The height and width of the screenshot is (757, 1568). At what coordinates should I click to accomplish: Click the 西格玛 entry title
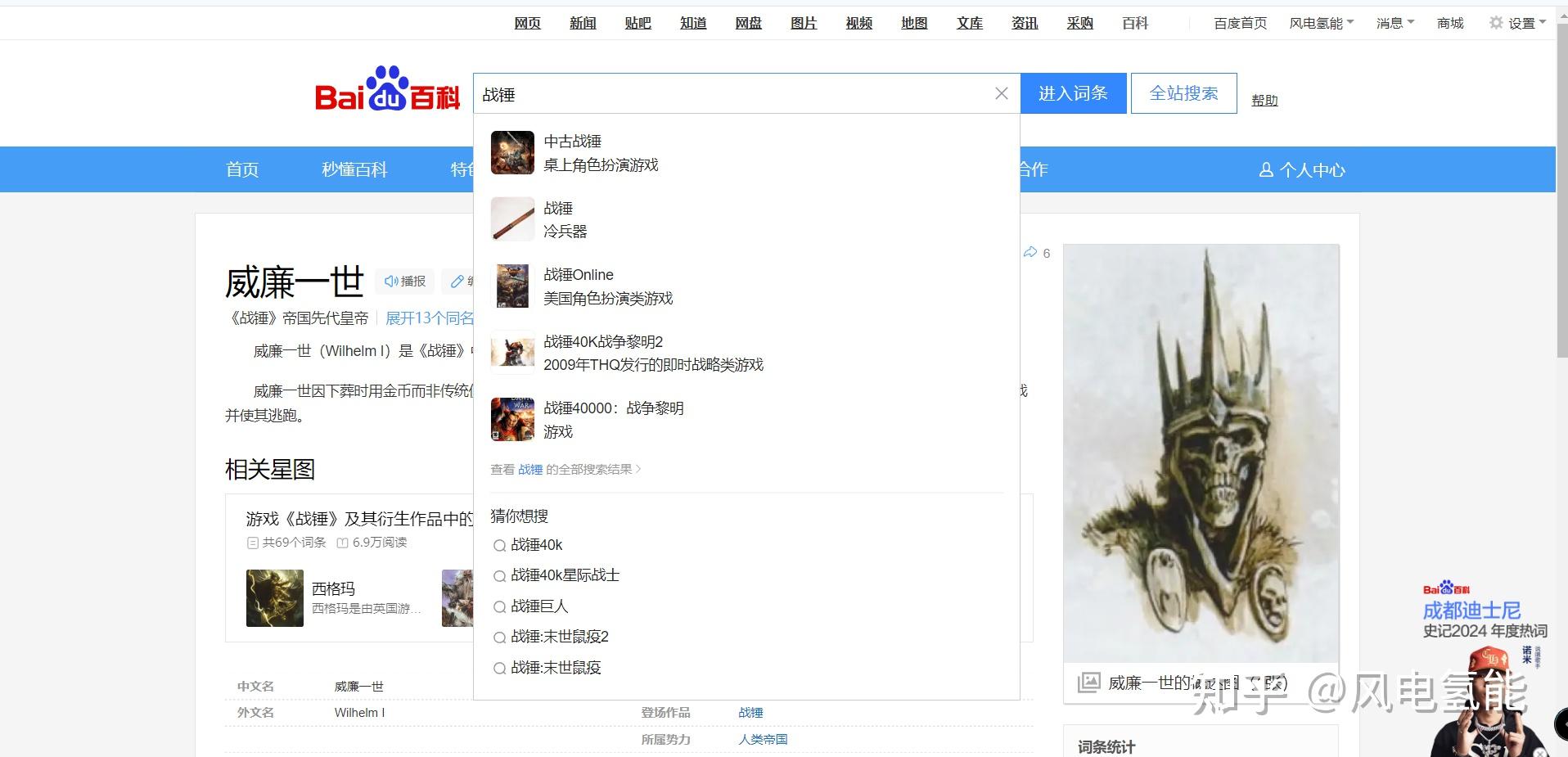(334, 588)
